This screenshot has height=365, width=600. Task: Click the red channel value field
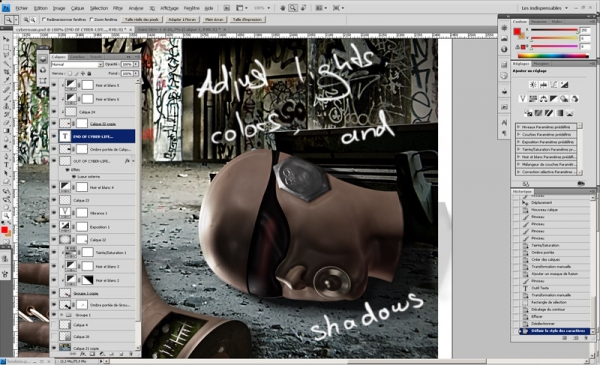pos(585,30)
